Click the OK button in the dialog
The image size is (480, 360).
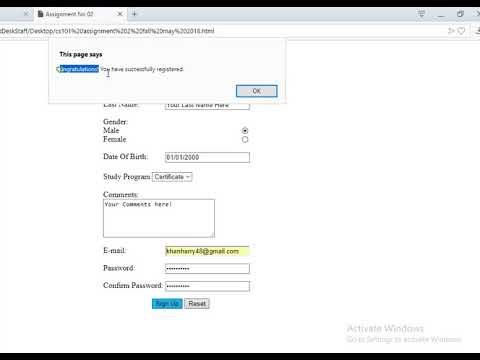coord(256,91)
